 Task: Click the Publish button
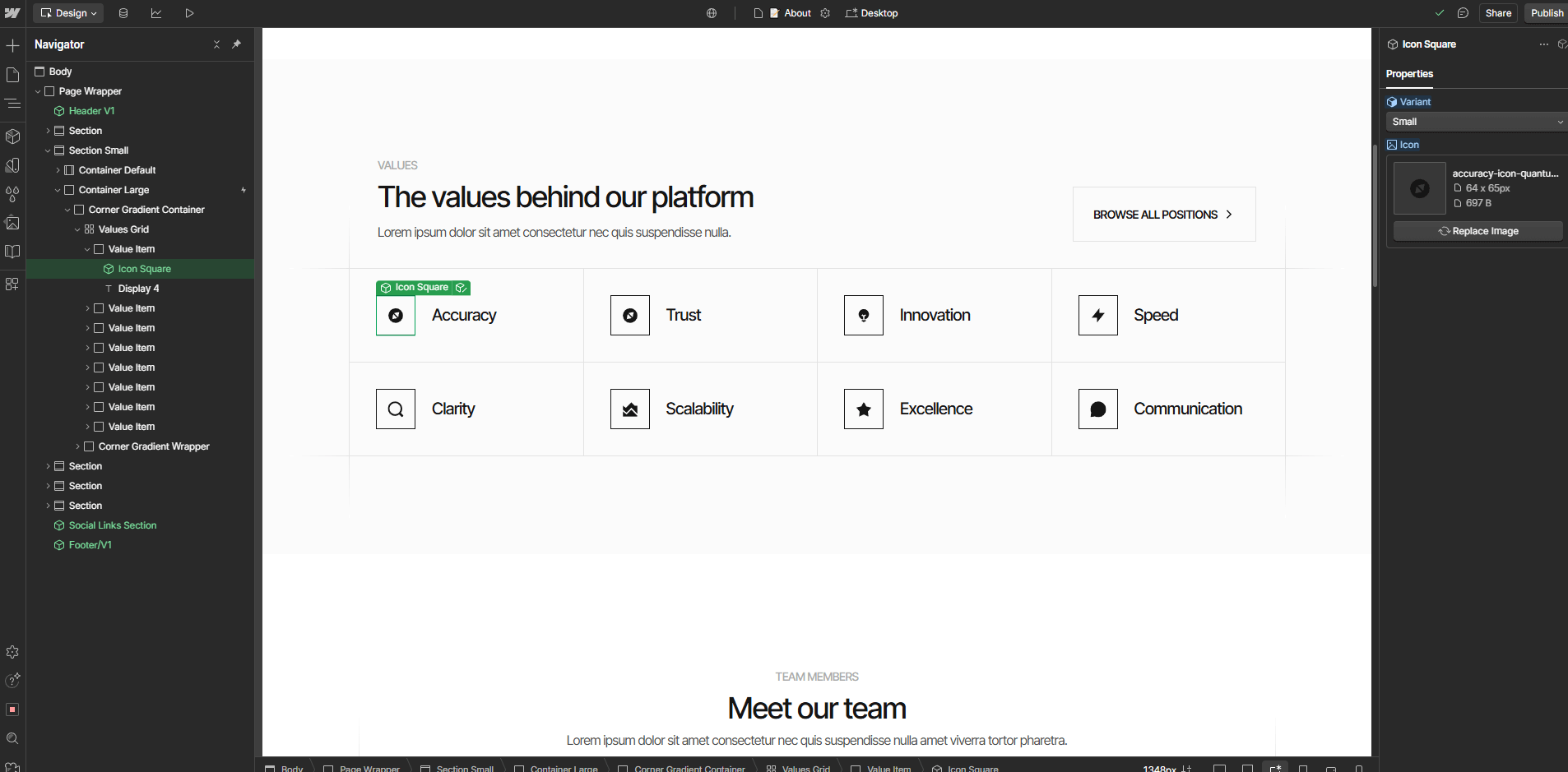pyautogui.click(x=1547, y=13)
